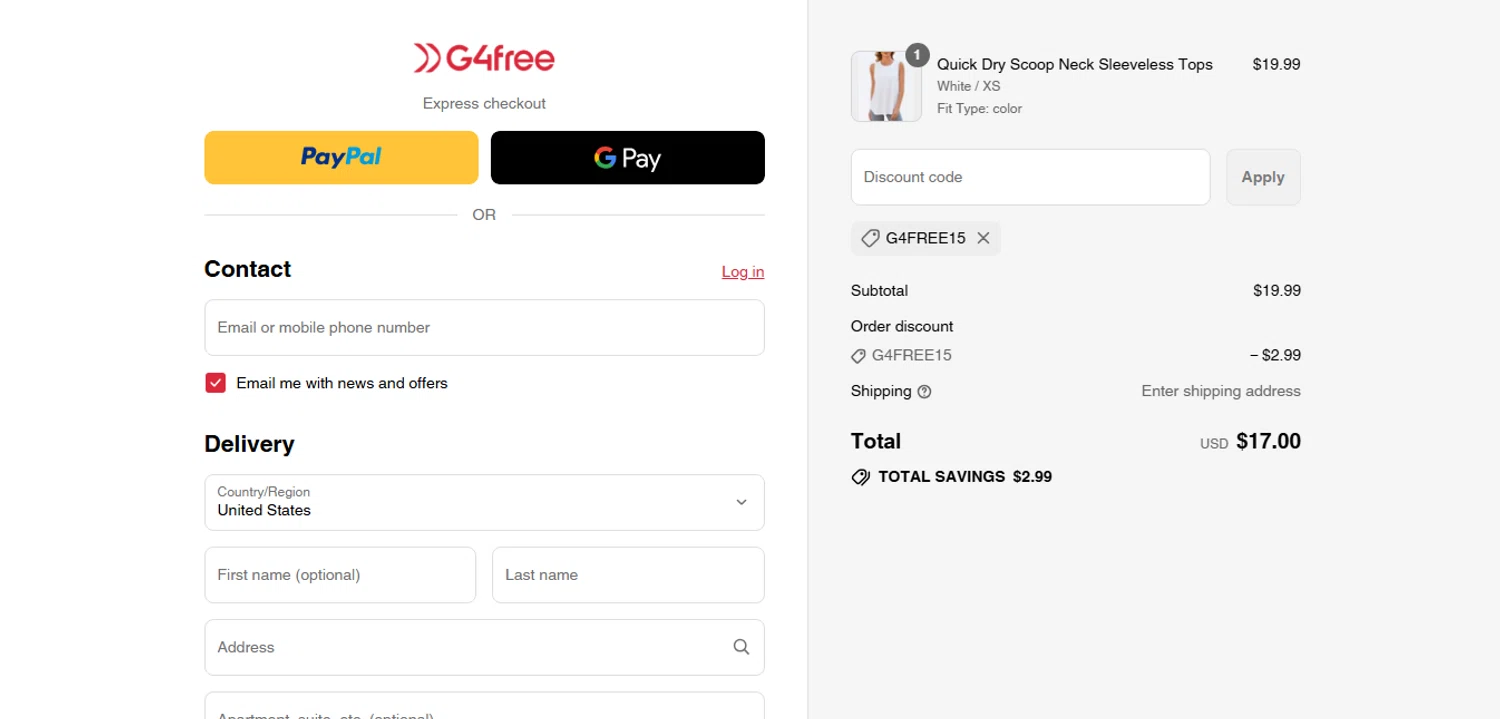Remove the G4FREE15 discount code
Image resolution: width=1500 pixels, height=719 pixels.
pyautogui.click(x=983, y=238)
